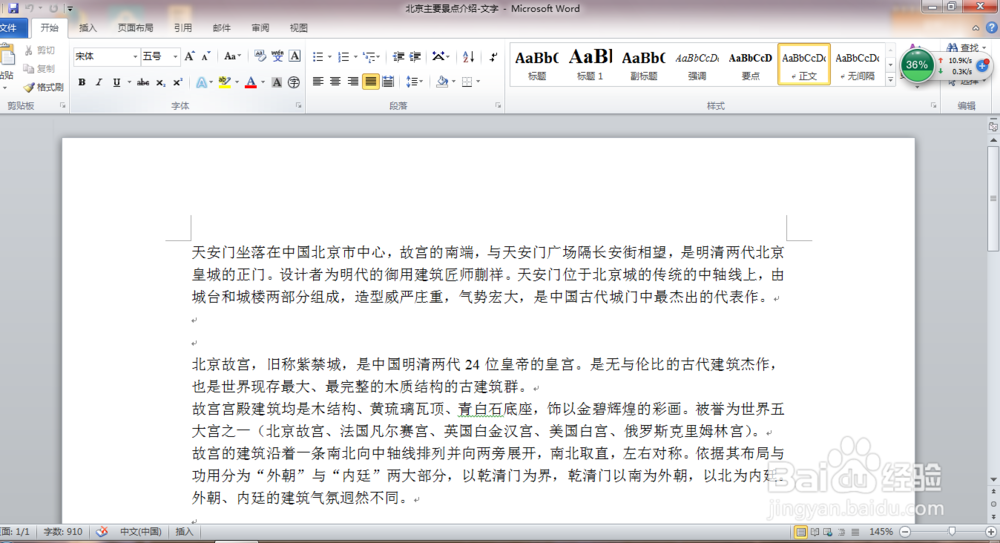Toggle Insert mode (插入) in status bar
The image size is (1000, 543).
[184, 532]
